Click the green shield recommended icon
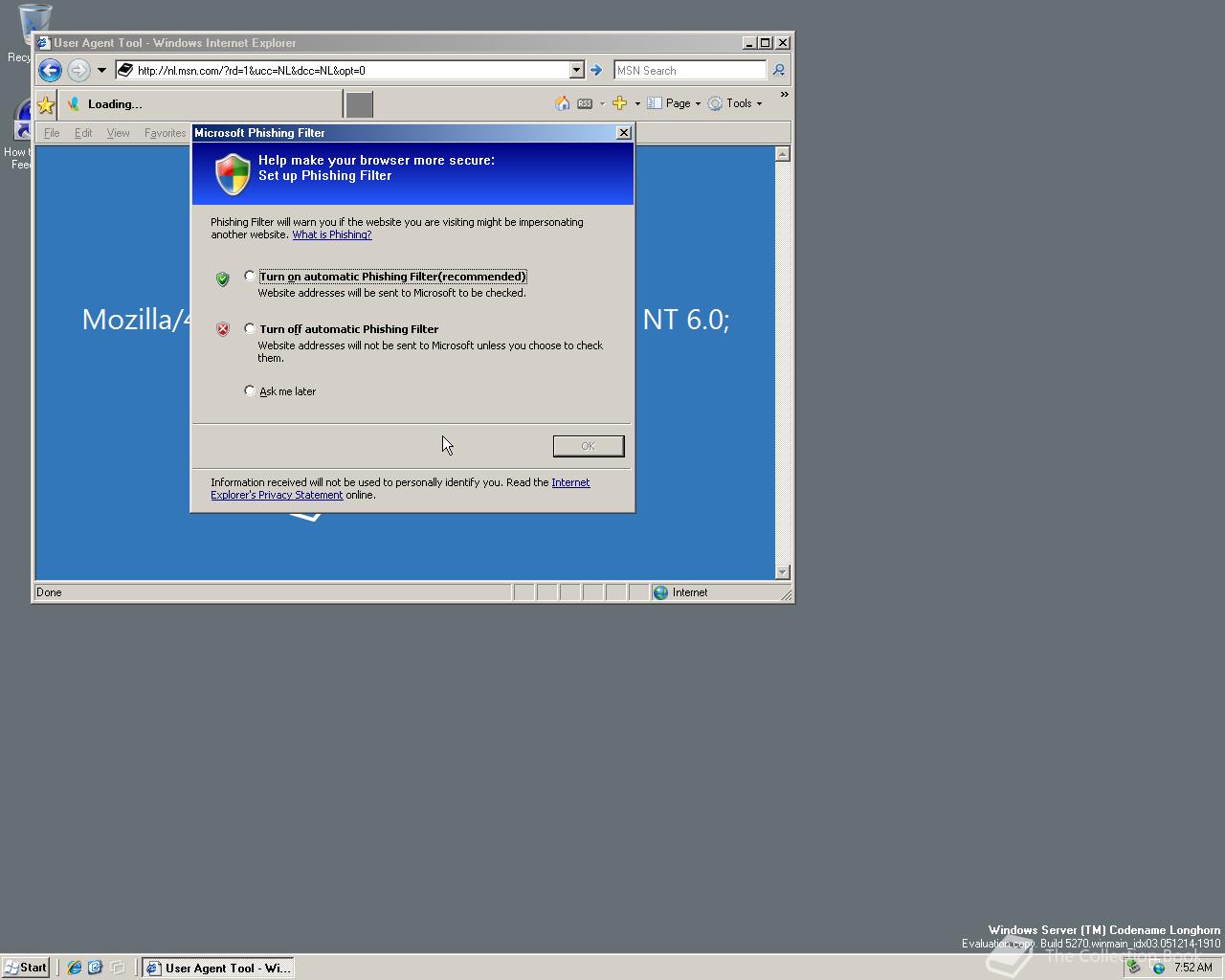1225x980 pixels. coord(223,278)
